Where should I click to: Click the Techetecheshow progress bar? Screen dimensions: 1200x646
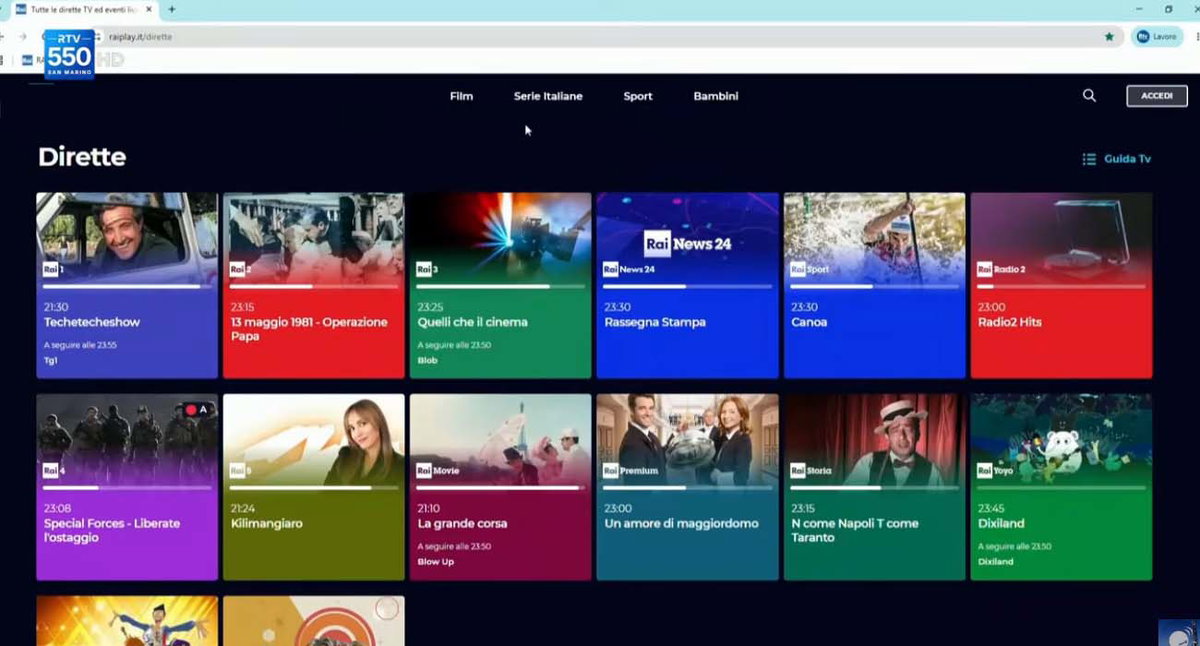pyautogui.click(x=127, y=287)
